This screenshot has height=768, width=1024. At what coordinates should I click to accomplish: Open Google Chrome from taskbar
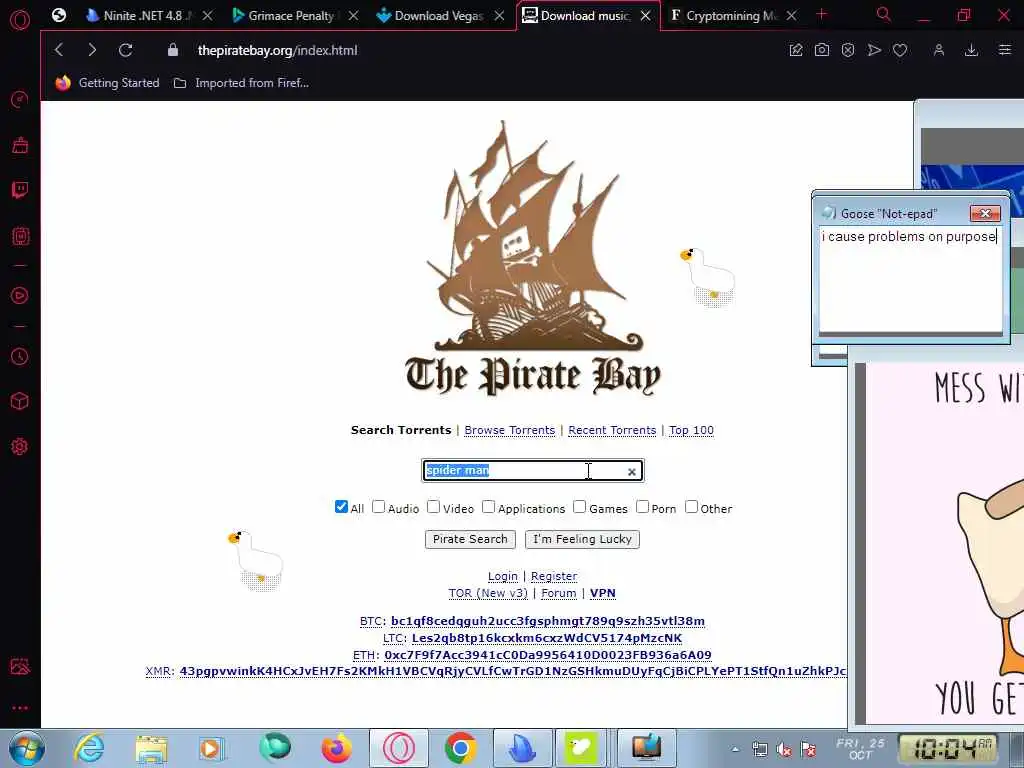pos(460,748)
